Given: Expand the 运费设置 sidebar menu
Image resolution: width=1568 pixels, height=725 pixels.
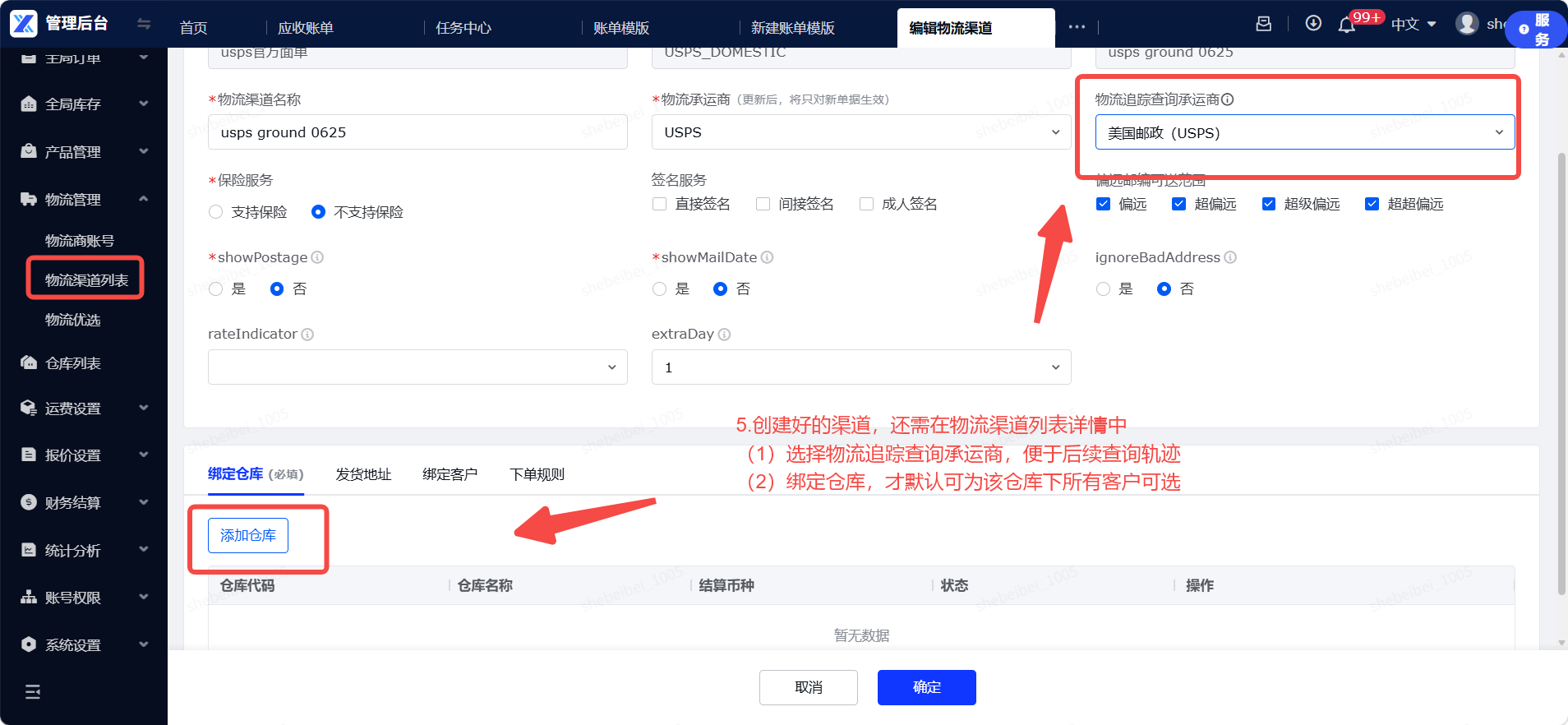Looking at the screenshot, I should [x=144, y=408].
